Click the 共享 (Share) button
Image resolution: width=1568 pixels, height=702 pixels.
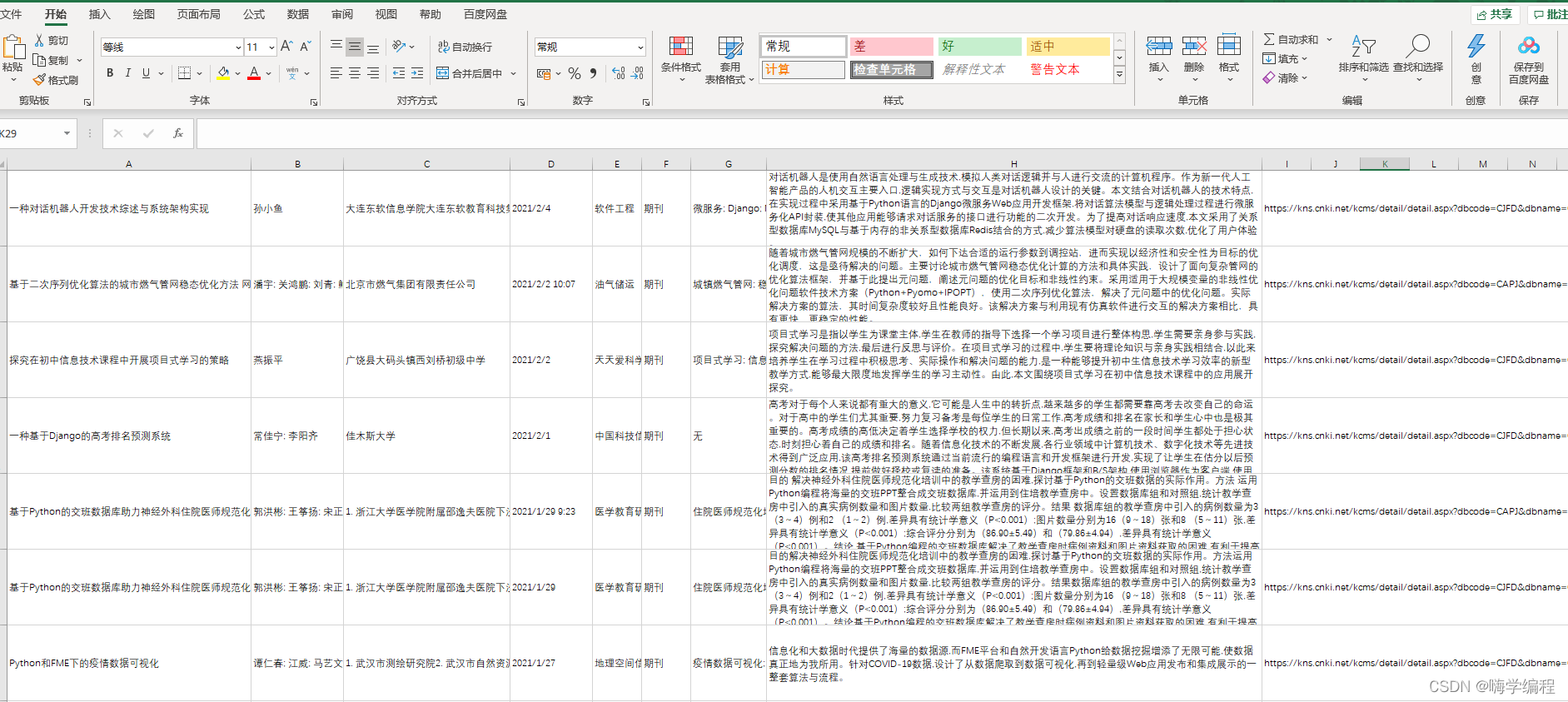pyautogui.click(x=1495, y=14)
